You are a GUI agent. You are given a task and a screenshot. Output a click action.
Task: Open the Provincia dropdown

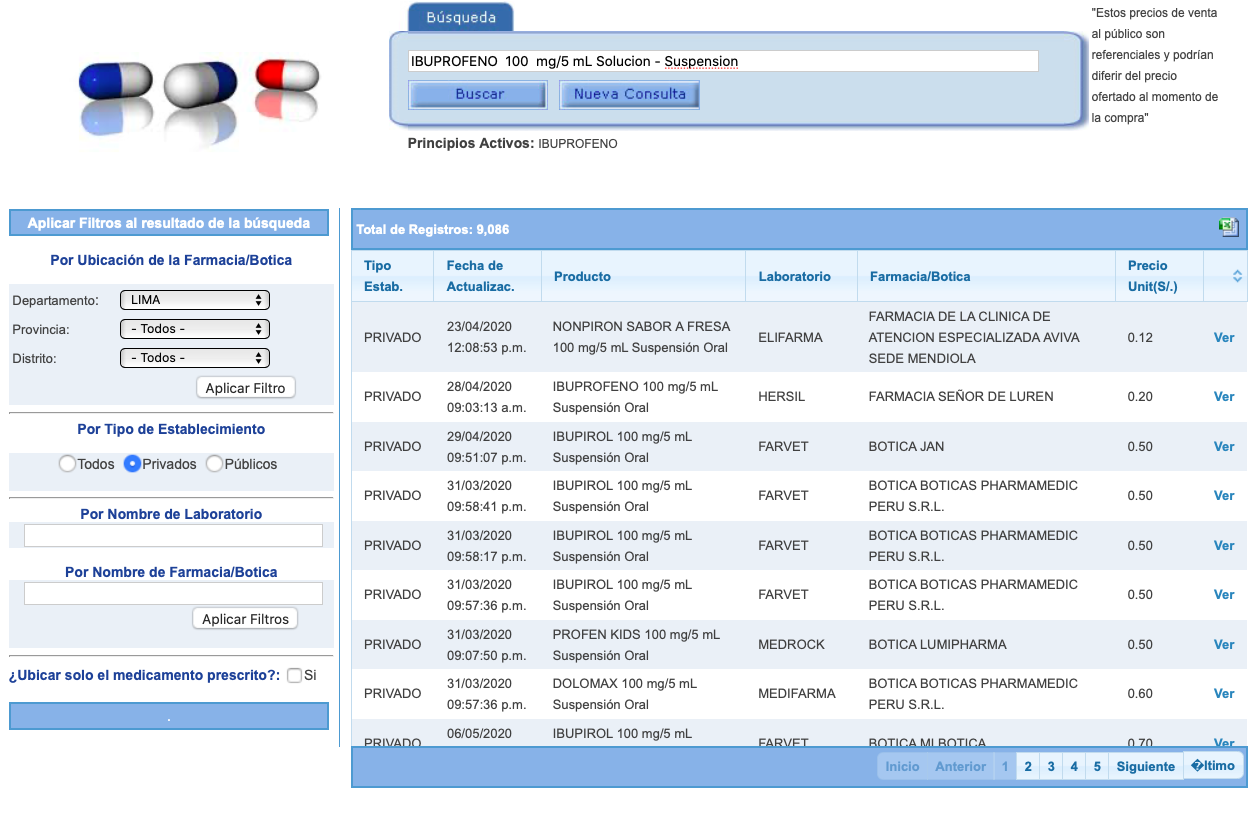(194, 329)
